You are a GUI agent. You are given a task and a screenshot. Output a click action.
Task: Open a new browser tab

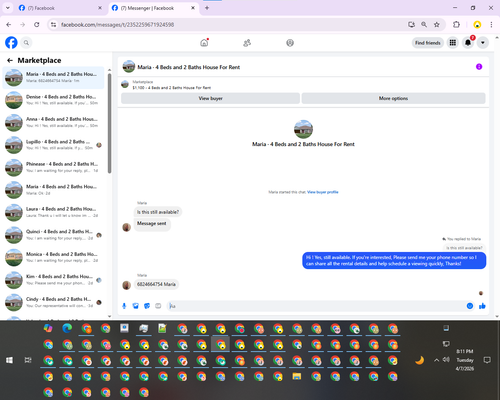207,8
